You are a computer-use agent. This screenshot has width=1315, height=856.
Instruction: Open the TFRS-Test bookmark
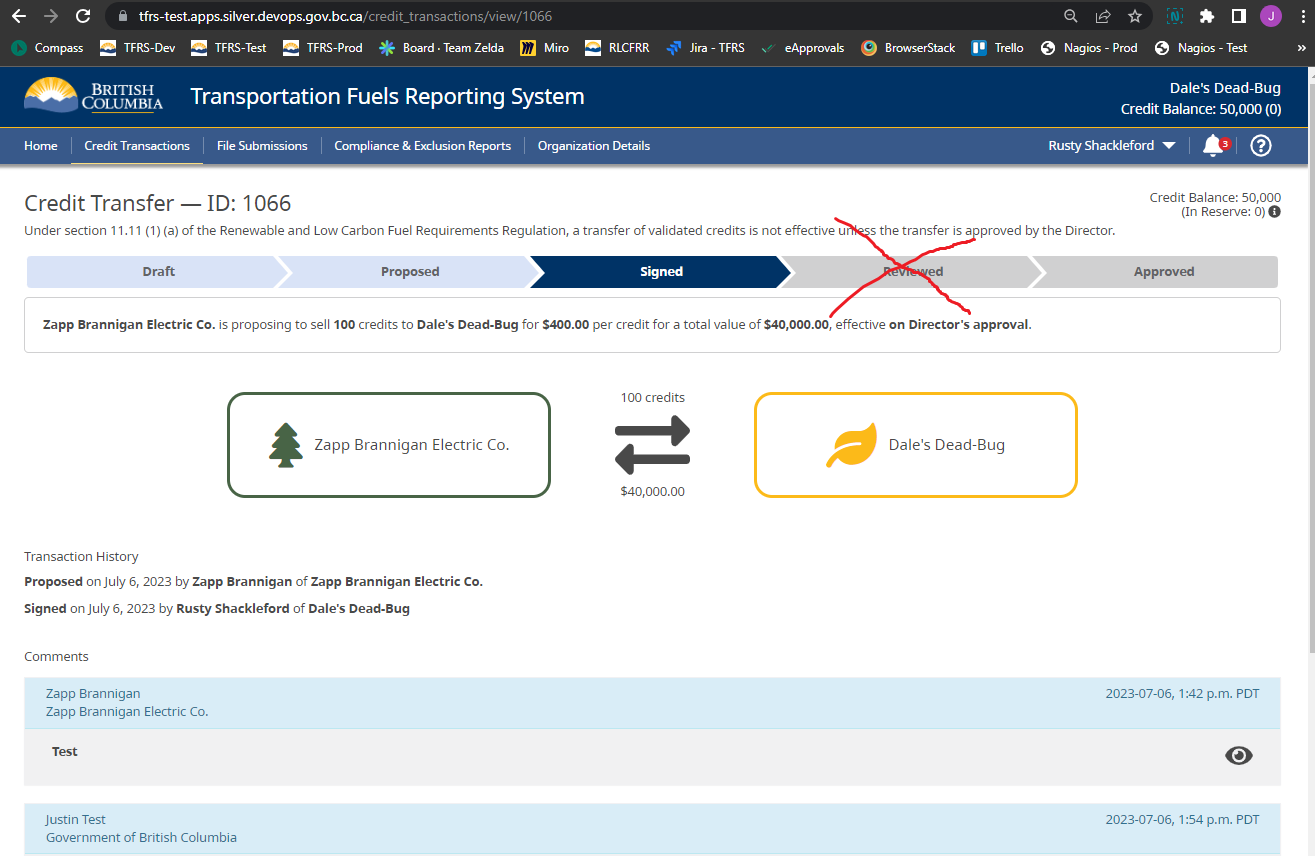pos(228,48)
